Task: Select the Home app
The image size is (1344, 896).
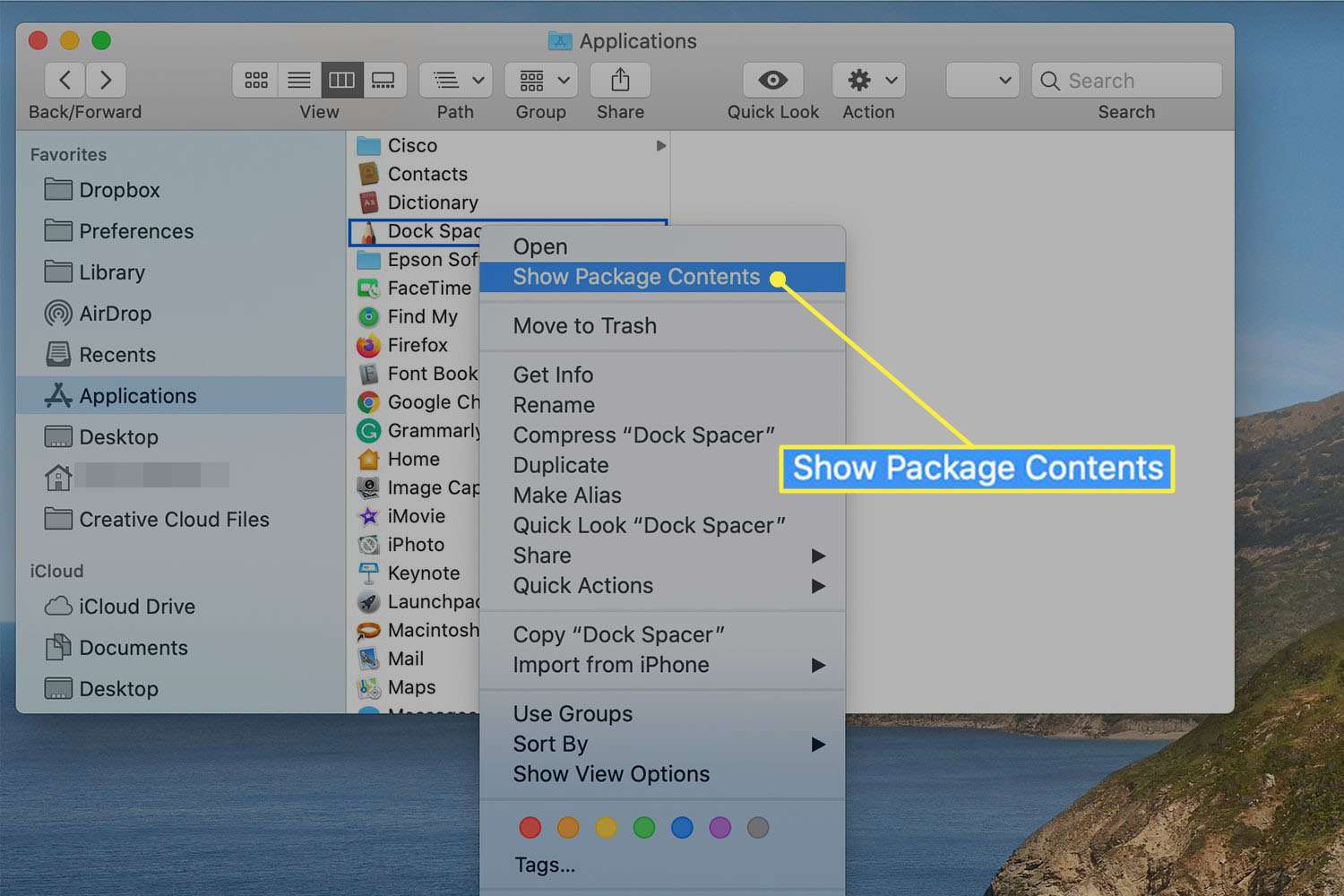Action: 415,459
